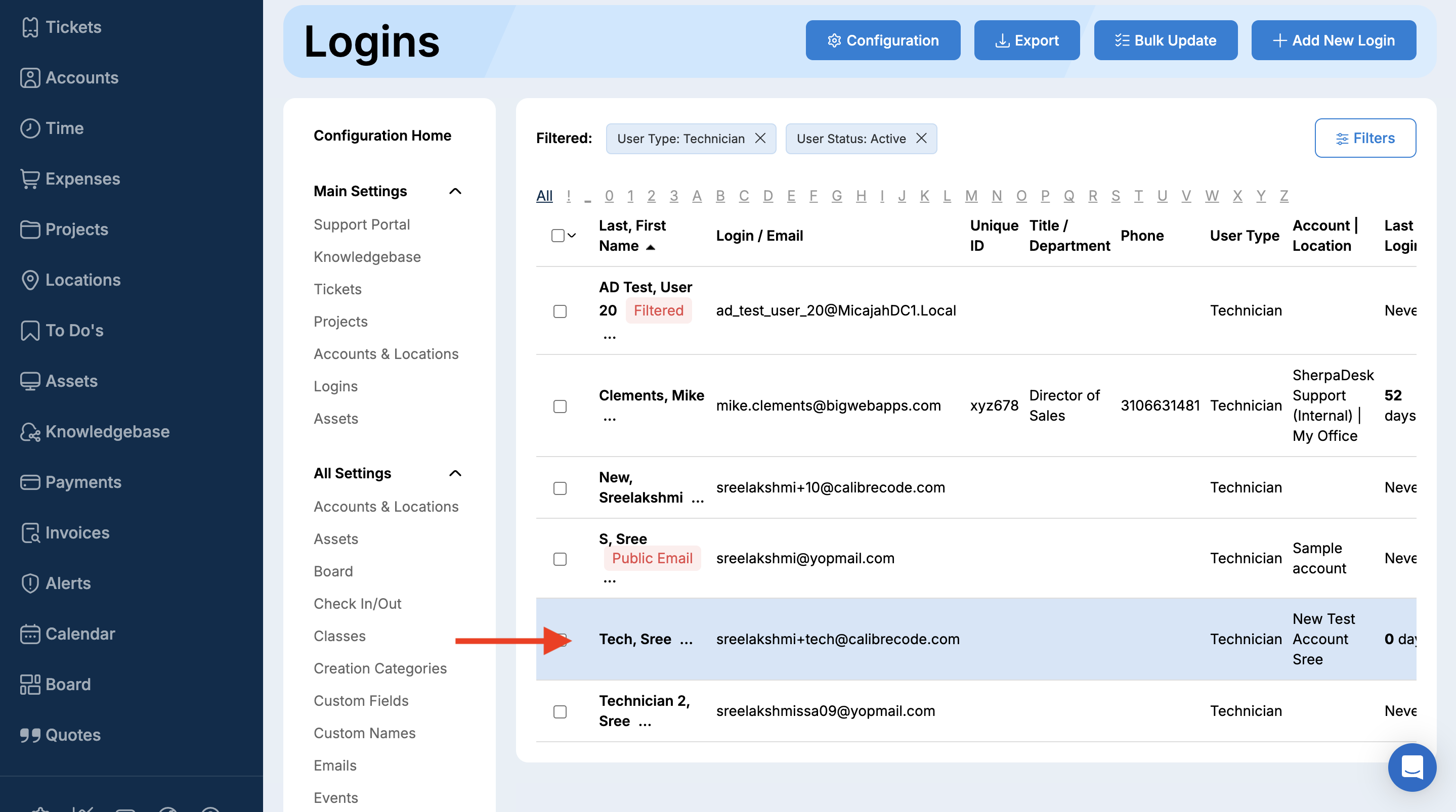The image size is (1456, 812).
Task: Open Custom Fields settings item
Action: (x=361, y=701)
